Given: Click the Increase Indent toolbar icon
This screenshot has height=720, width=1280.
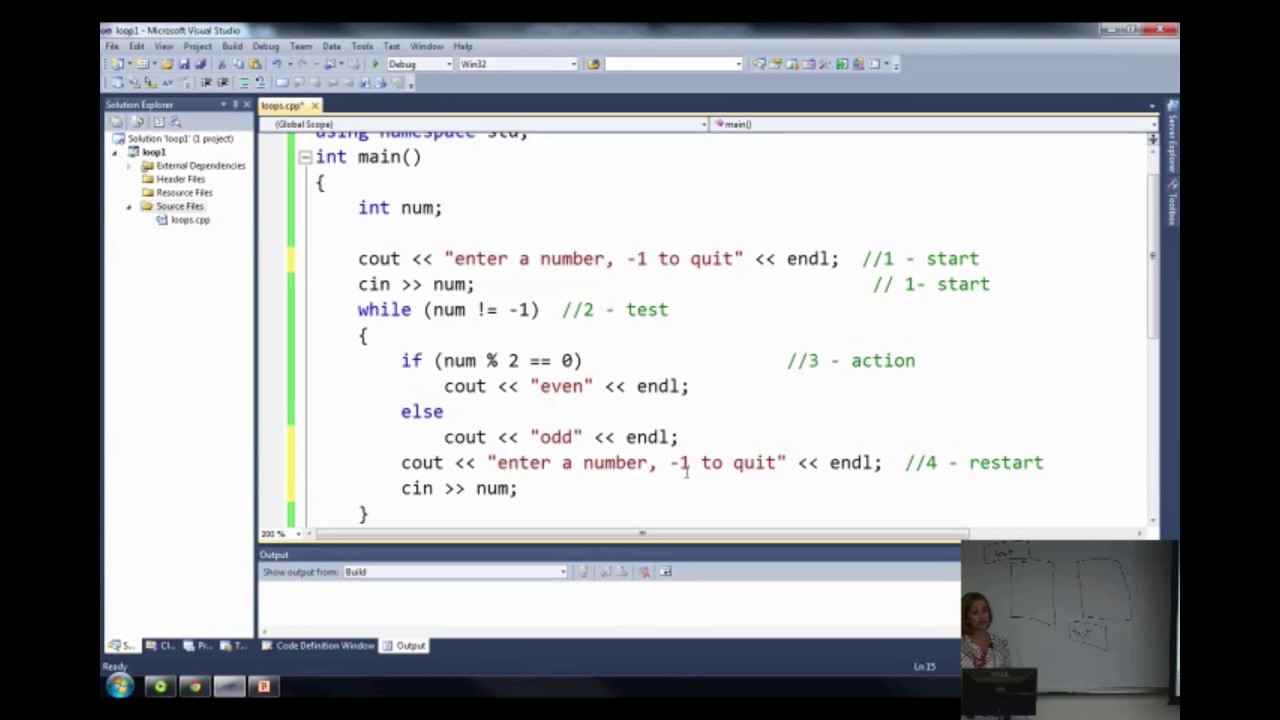Looking at the screenshot, I should coord(222,83).
